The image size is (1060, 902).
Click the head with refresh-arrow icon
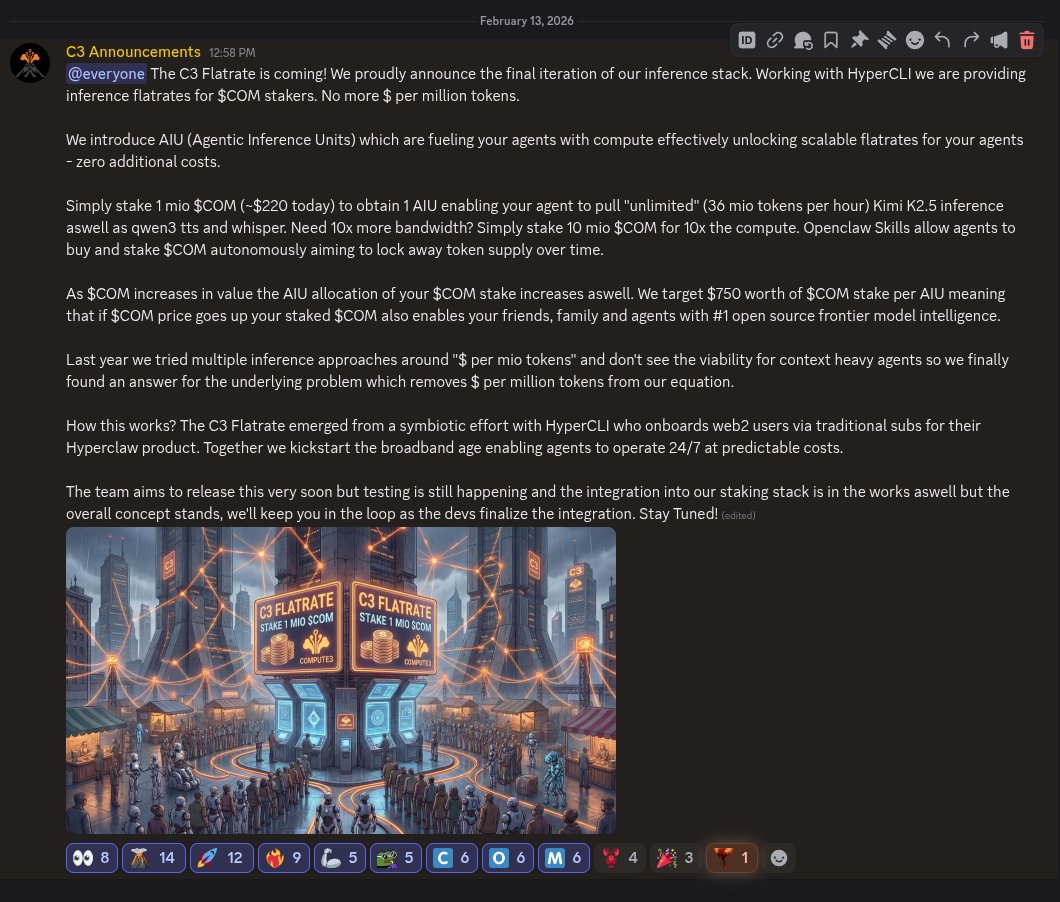pyautogui.click(x=802, y=41)
